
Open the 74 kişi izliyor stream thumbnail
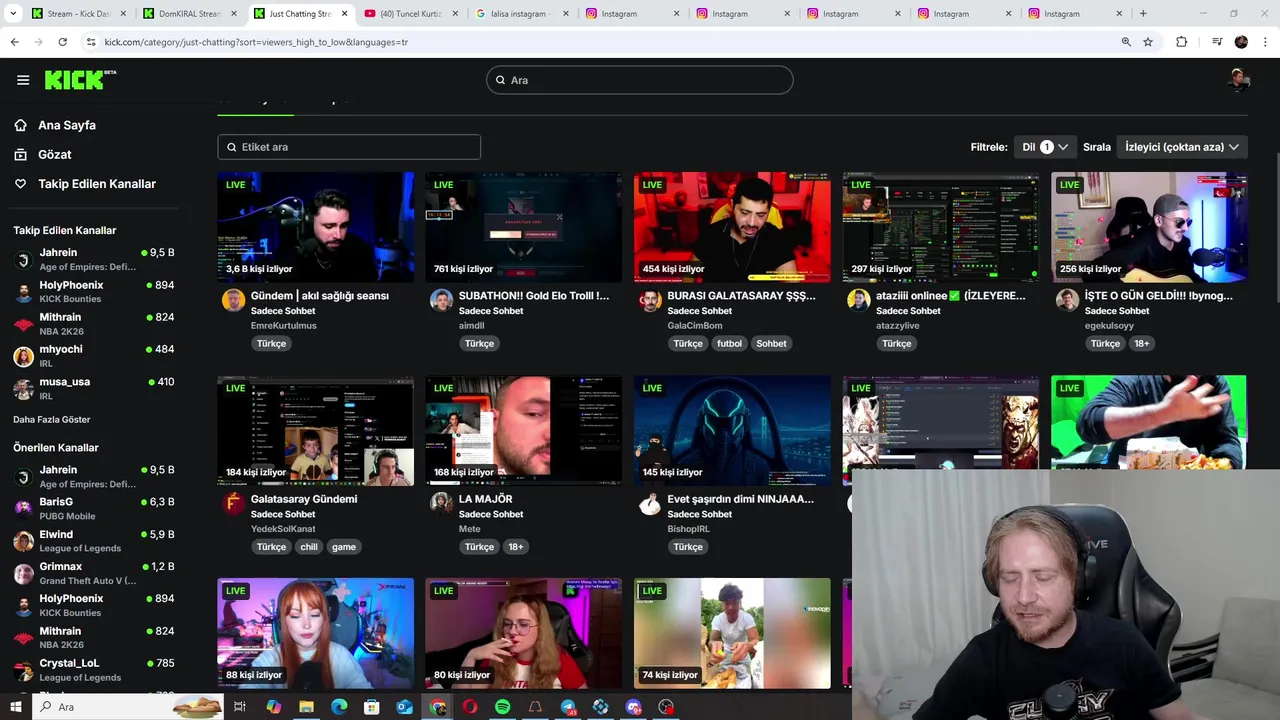[732, 633]
